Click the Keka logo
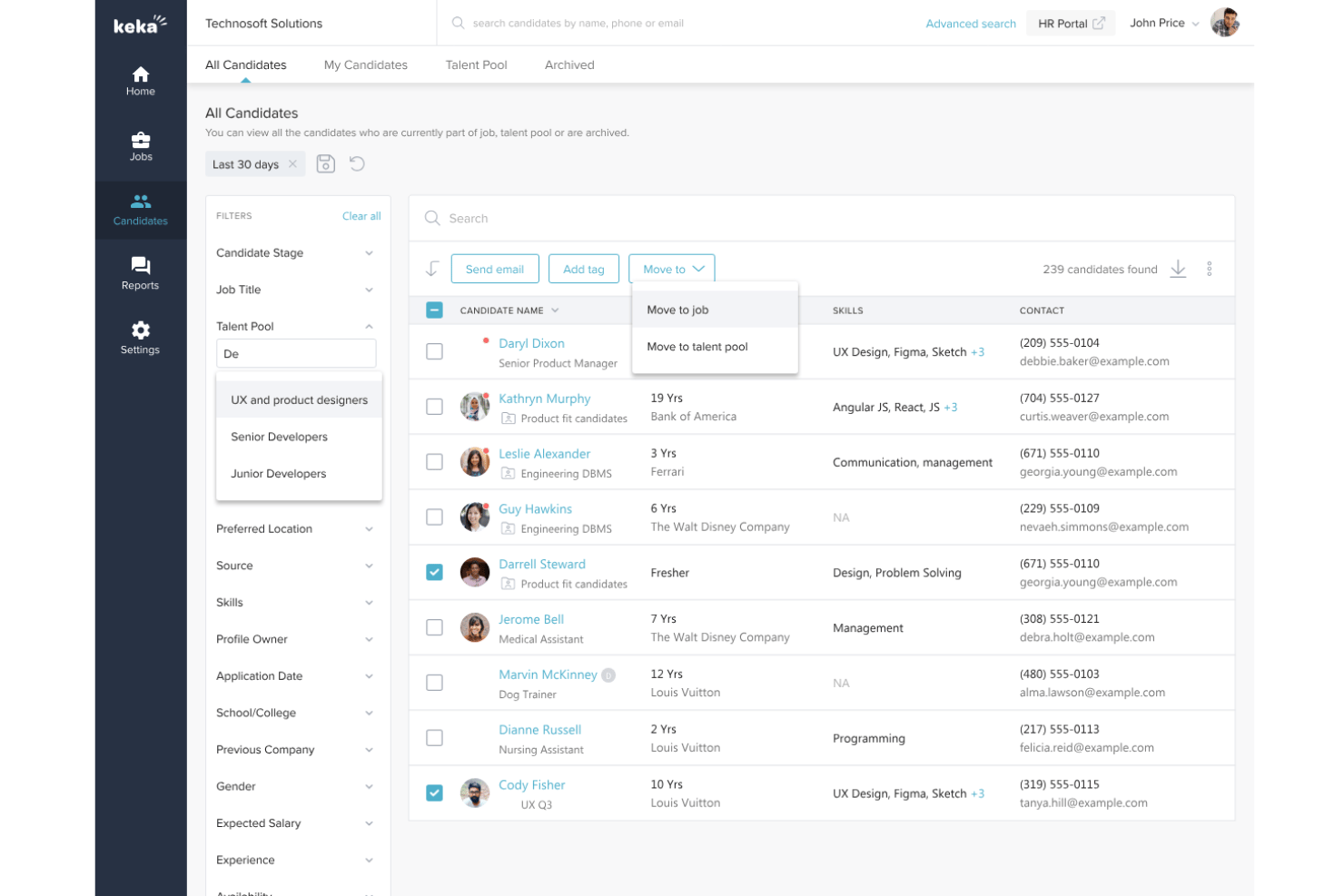Image resolution: width=1344 pixels, height=896 pixels. pyautogui.click(x=140, y=25)
